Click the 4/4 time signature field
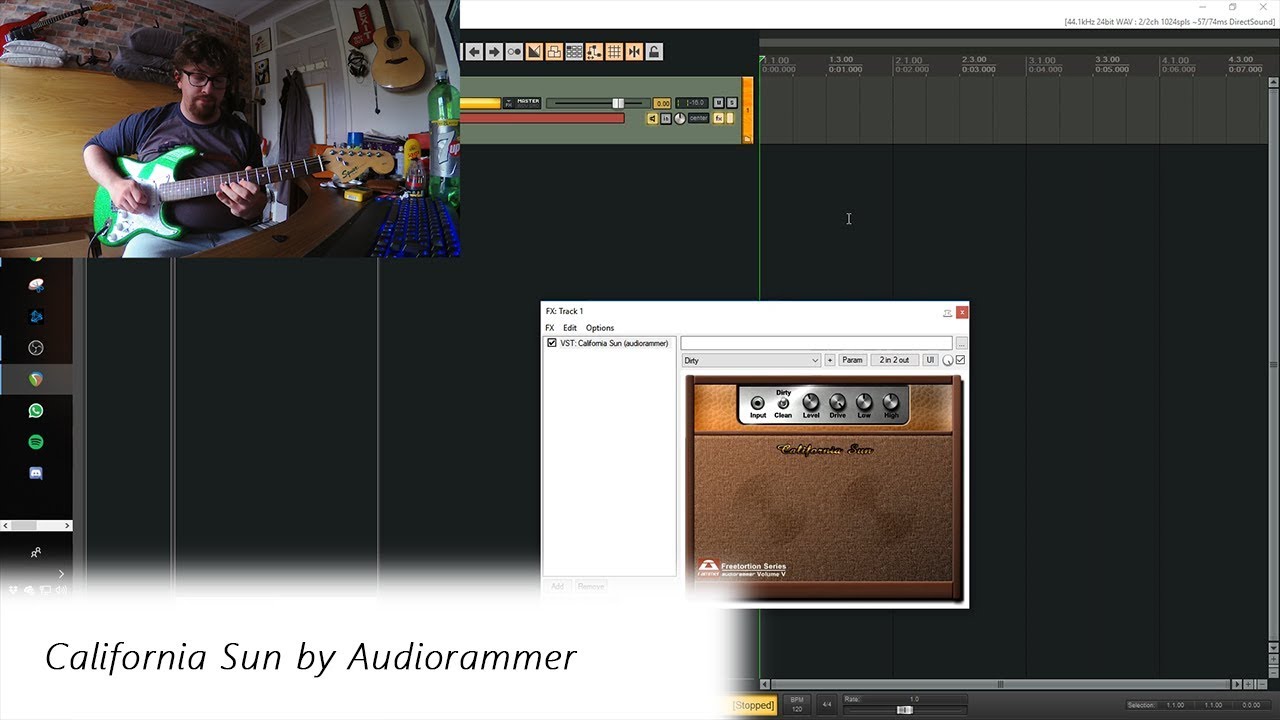 [x=827, y=704]
